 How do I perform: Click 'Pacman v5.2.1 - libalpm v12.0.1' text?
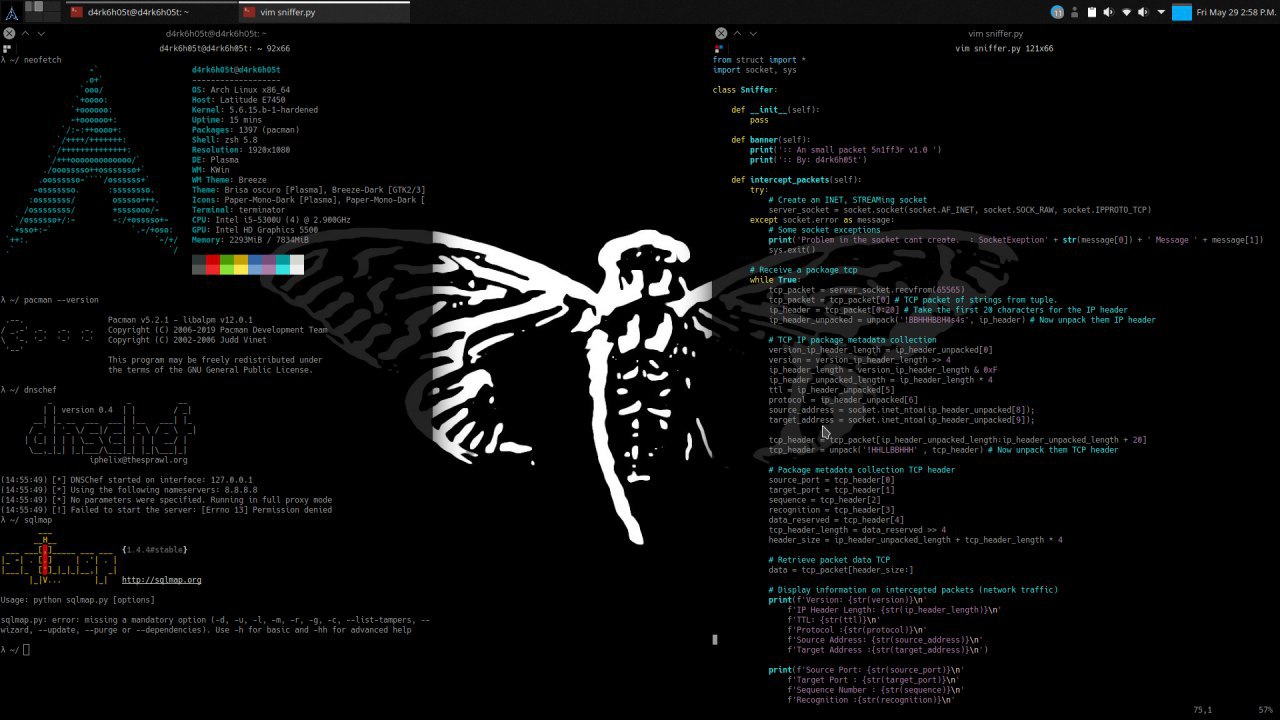tap(180, 320)
